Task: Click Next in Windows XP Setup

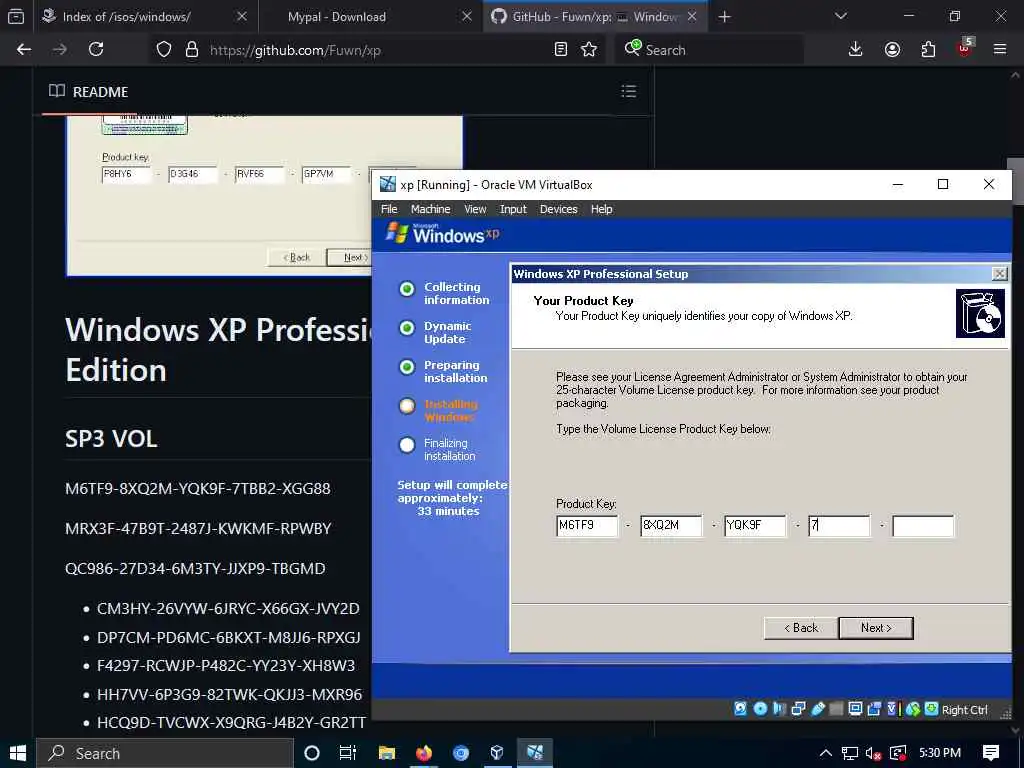Action: (876, 628)
